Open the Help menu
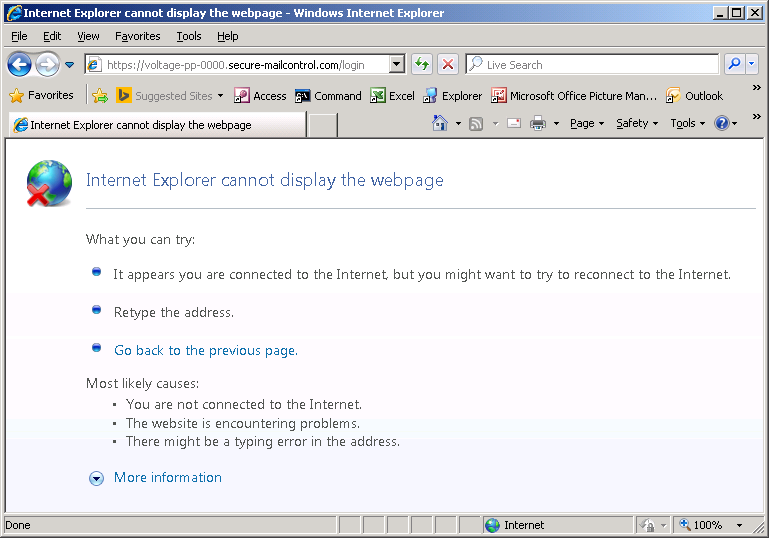The image size is (769, 538). click(x=228, y=36)
